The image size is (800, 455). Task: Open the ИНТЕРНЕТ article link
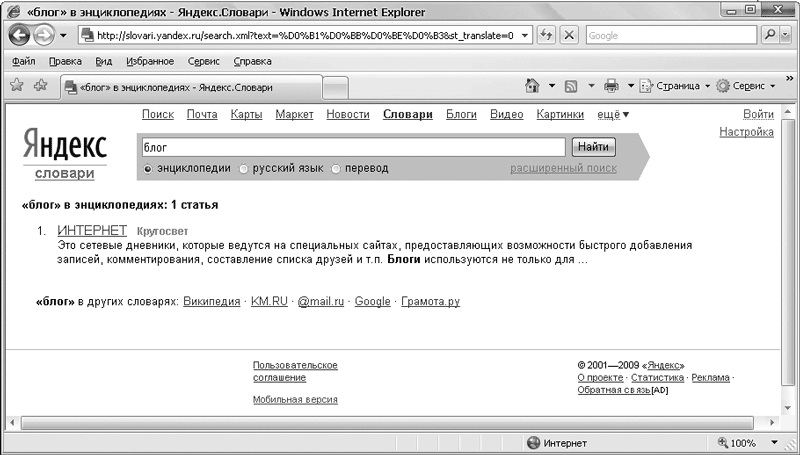pos(92,230)
